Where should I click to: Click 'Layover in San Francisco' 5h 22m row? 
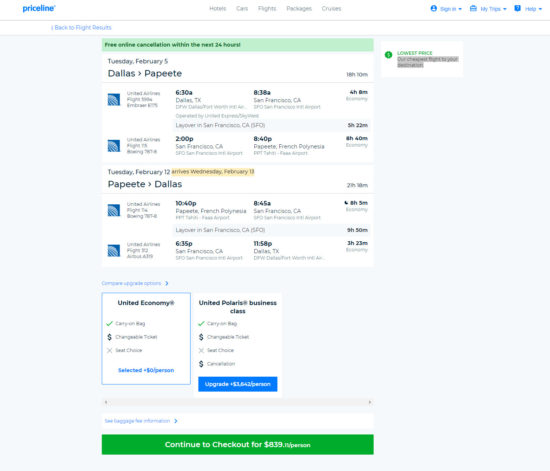coord(271,125)
